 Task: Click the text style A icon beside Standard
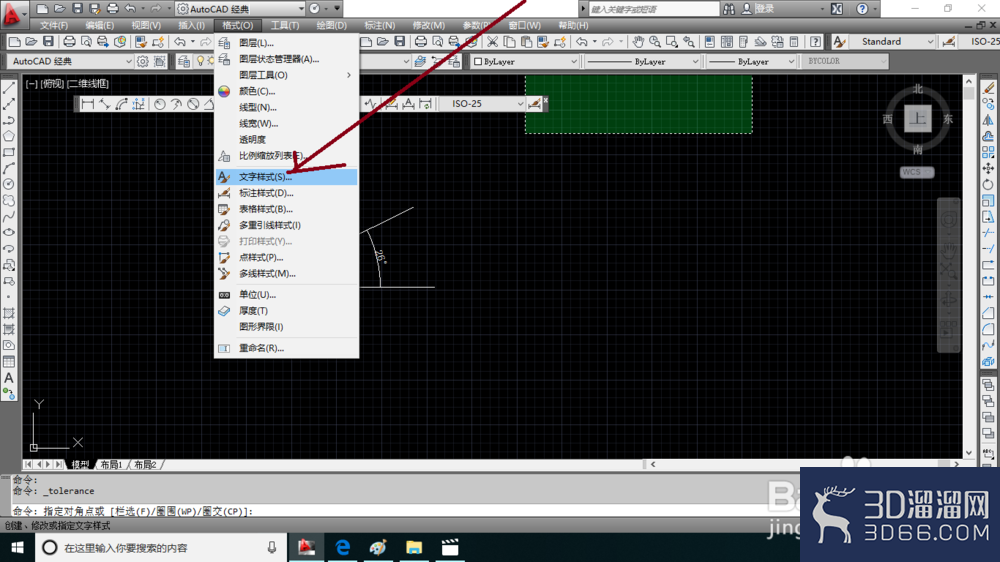(x=839, y=41)
